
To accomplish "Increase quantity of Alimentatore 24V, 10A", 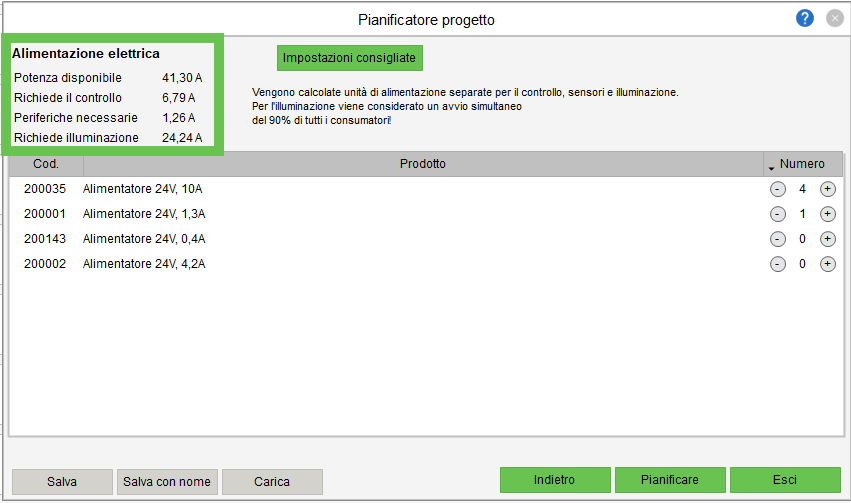I will point(827,189).
